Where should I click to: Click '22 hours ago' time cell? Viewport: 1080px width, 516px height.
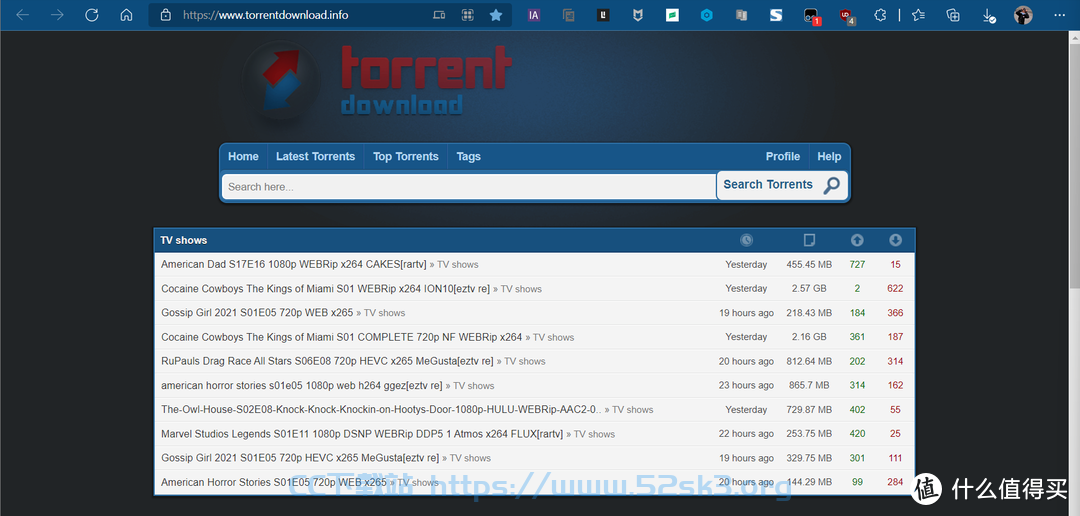746,434
